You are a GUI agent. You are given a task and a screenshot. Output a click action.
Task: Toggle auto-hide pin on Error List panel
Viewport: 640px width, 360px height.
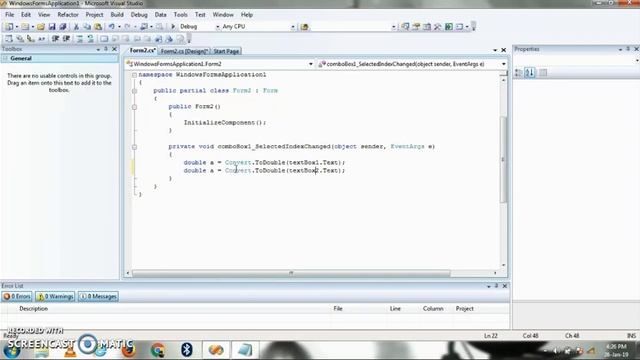click(496, 286)
